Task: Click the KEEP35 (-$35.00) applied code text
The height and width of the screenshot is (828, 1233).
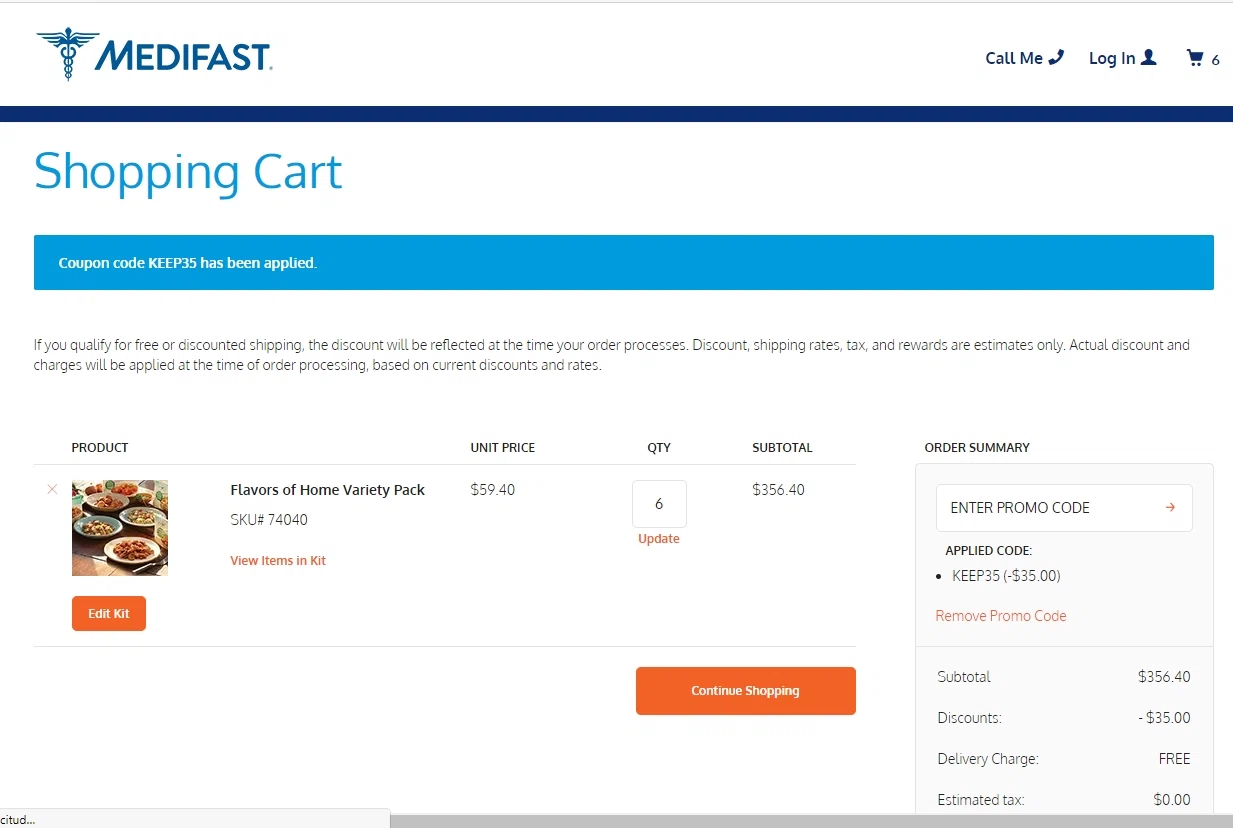Action: 1006,576
